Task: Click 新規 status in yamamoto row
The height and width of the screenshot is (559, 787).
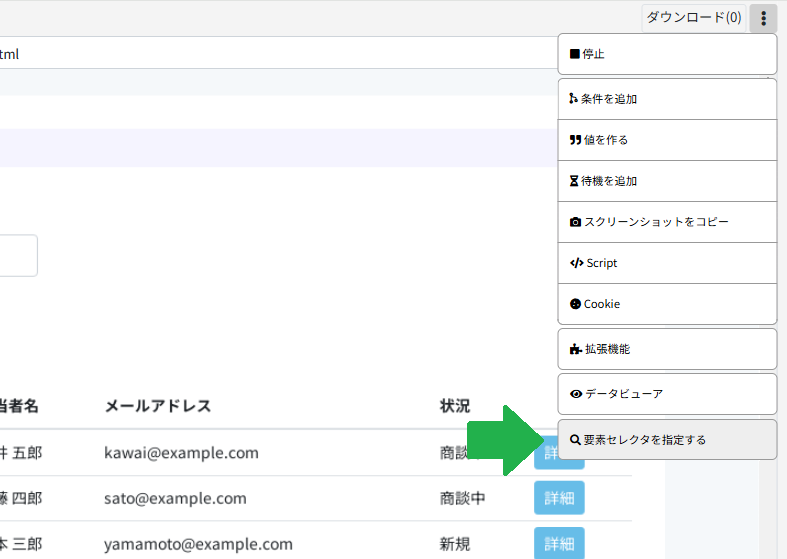Action: [x=455, y=544]
